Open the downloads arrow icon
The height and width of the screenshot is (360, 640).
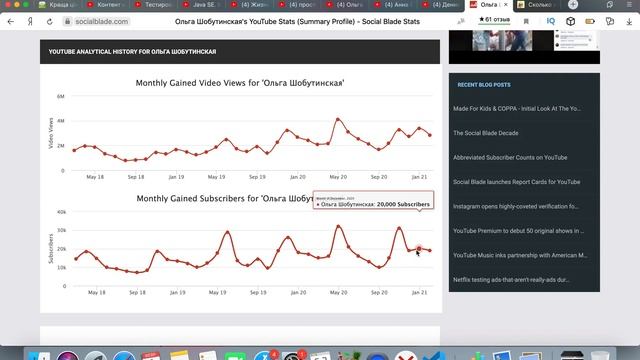click(629, 22)
